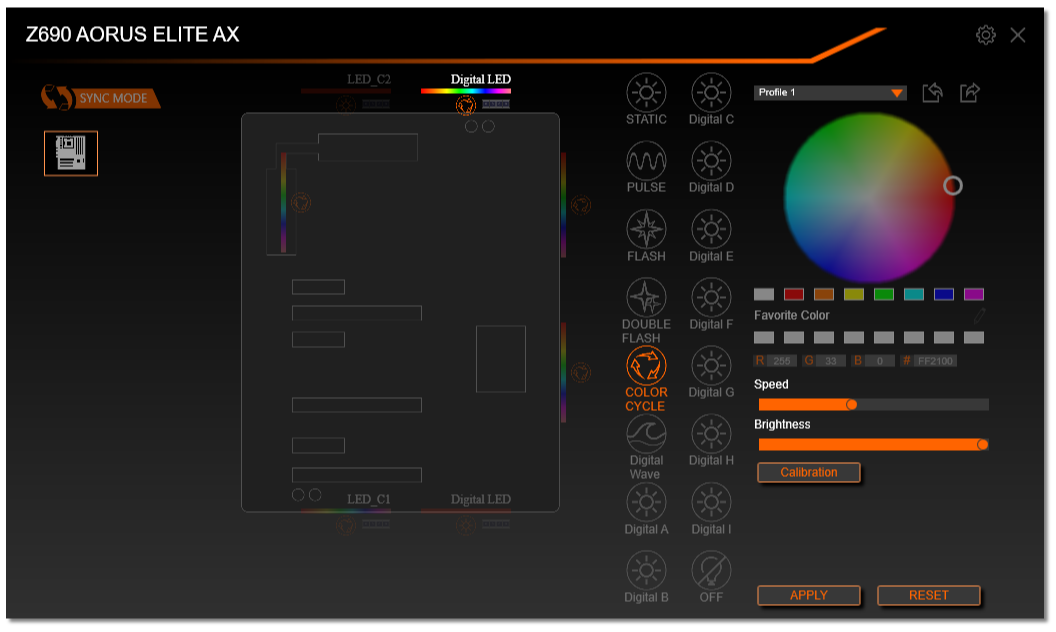Click the Brightness slider track

(873, 444)
